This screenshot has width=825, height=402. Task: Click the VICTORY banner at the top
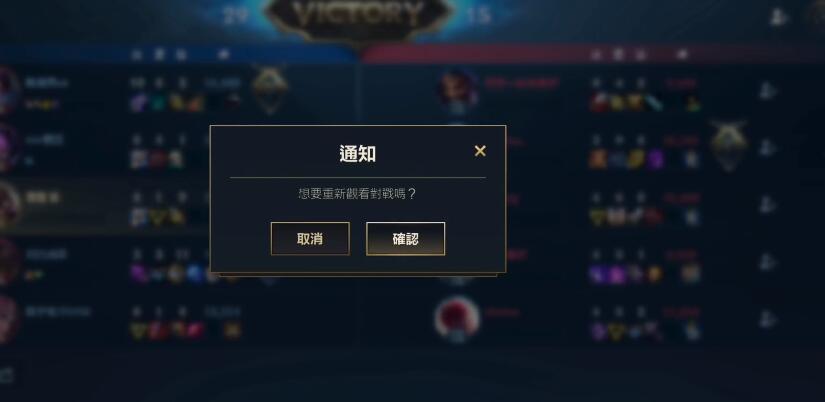[359, 18]
